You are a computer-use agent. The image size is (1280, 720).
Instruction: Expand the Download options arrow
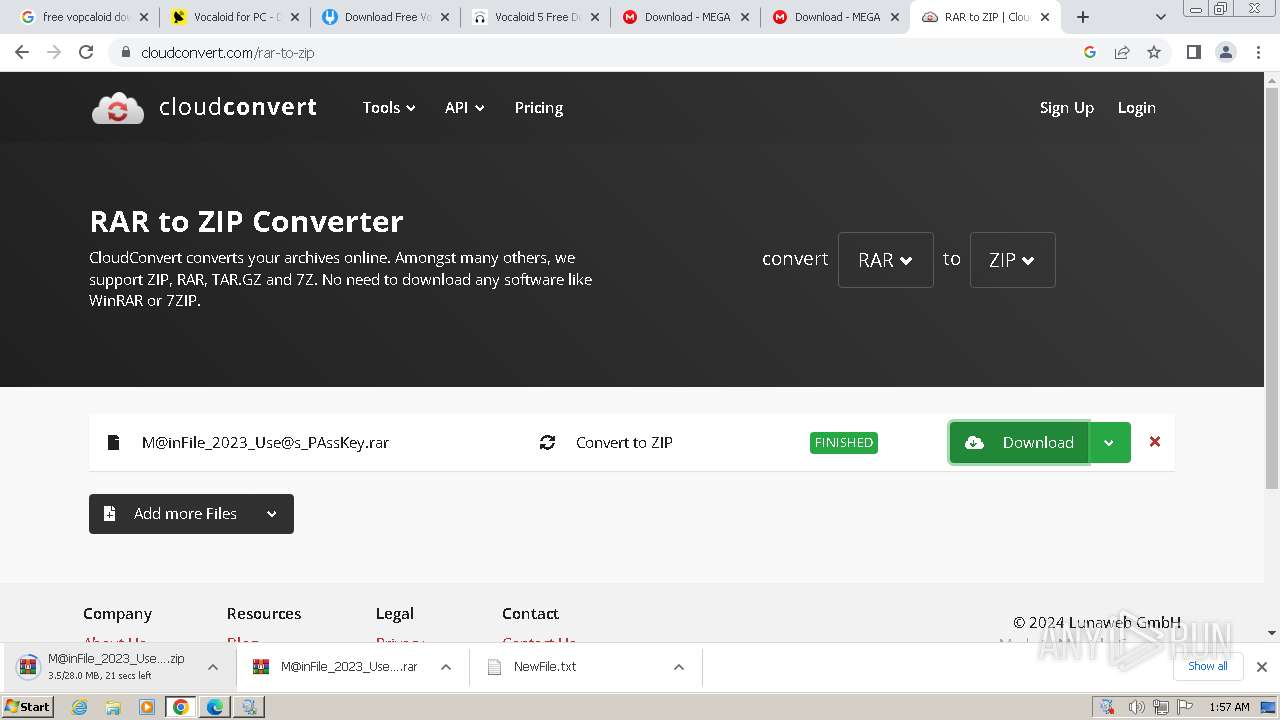(1109, 442)
